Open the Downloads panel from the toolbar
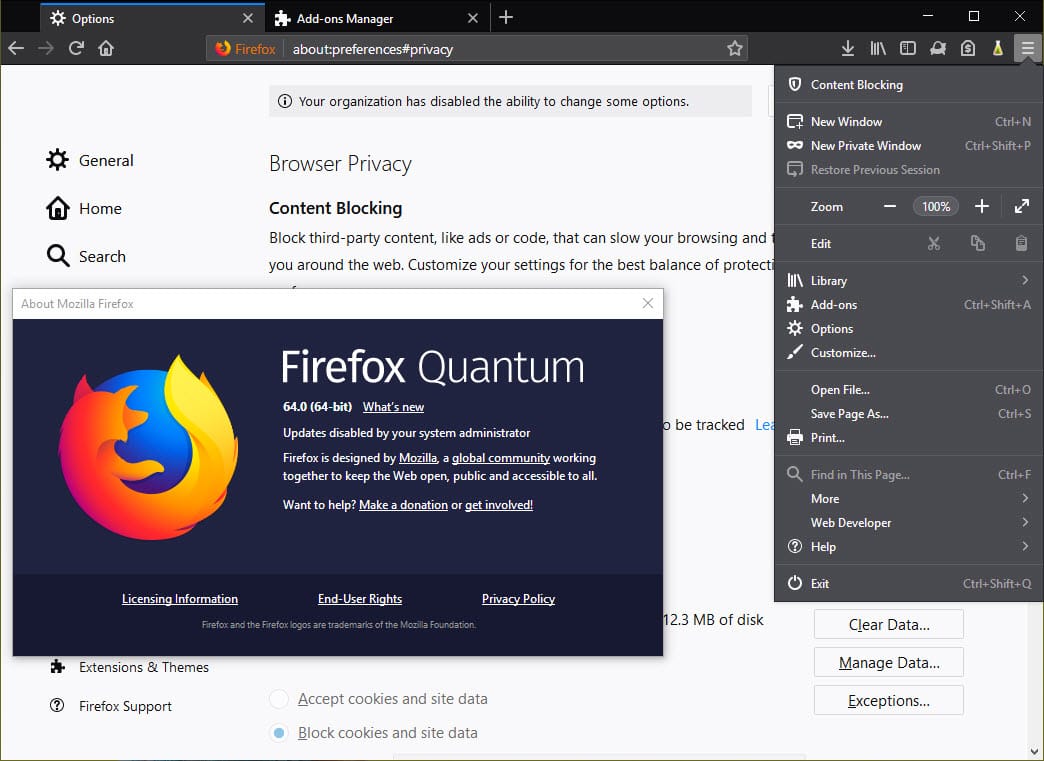Image resolution: width=1044 pixels, height=761 pixels. pyautogui.click(x=847, y=47)
